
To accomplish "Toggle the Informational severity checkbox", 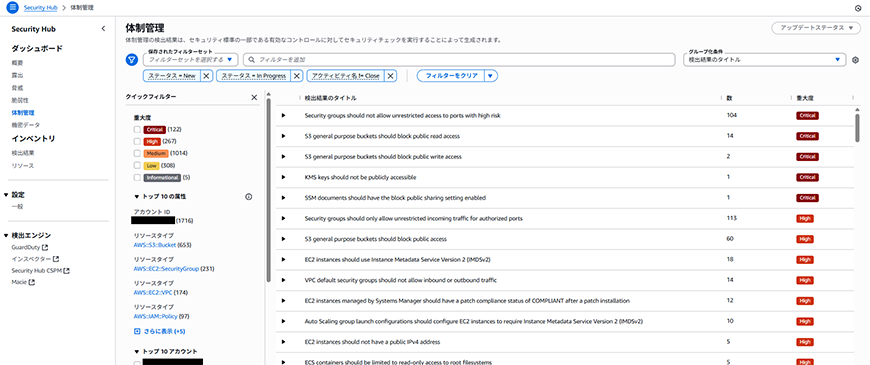I will 137,178.
